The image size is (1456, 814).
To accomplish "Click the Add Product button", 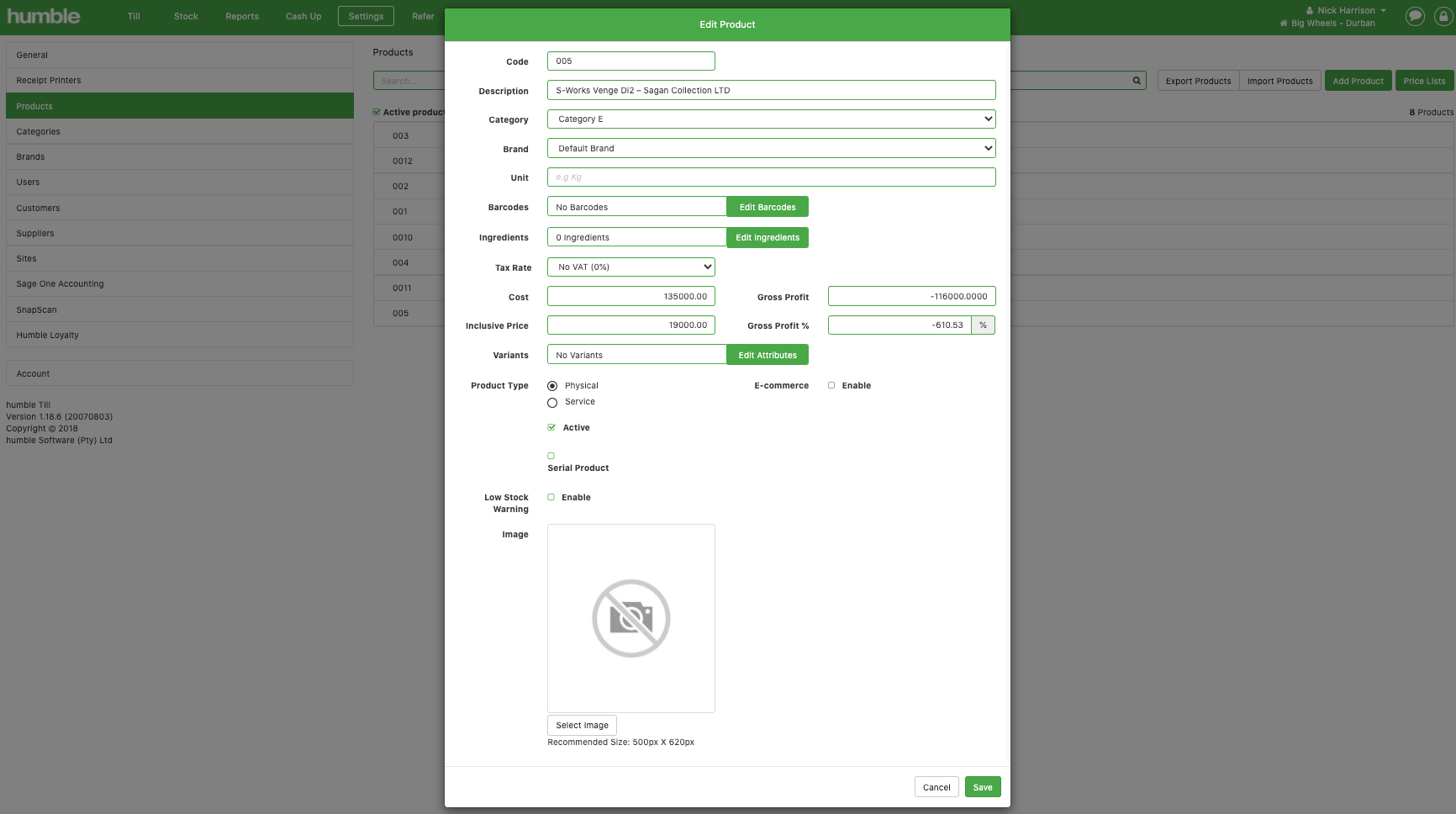I will [1358, 81].
